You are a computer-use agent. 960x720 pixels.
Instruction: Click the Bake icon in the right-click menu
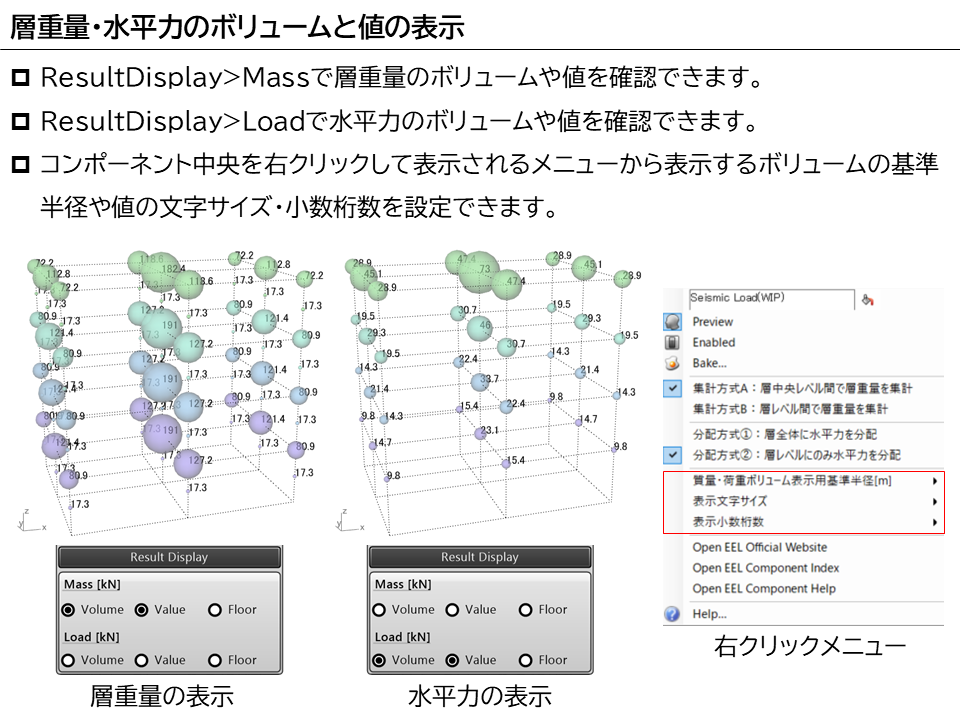pos(672,363)
